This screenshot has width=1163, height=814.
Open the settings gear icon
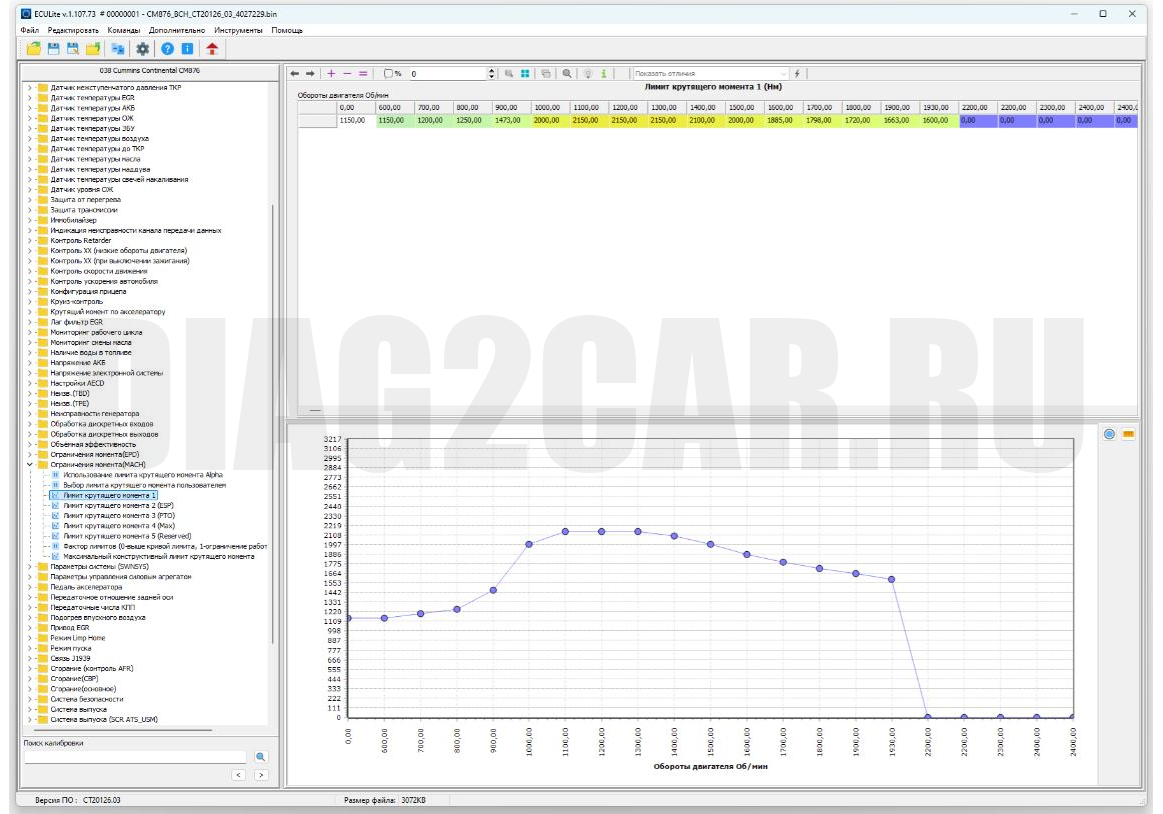click(x=142, y=49)
